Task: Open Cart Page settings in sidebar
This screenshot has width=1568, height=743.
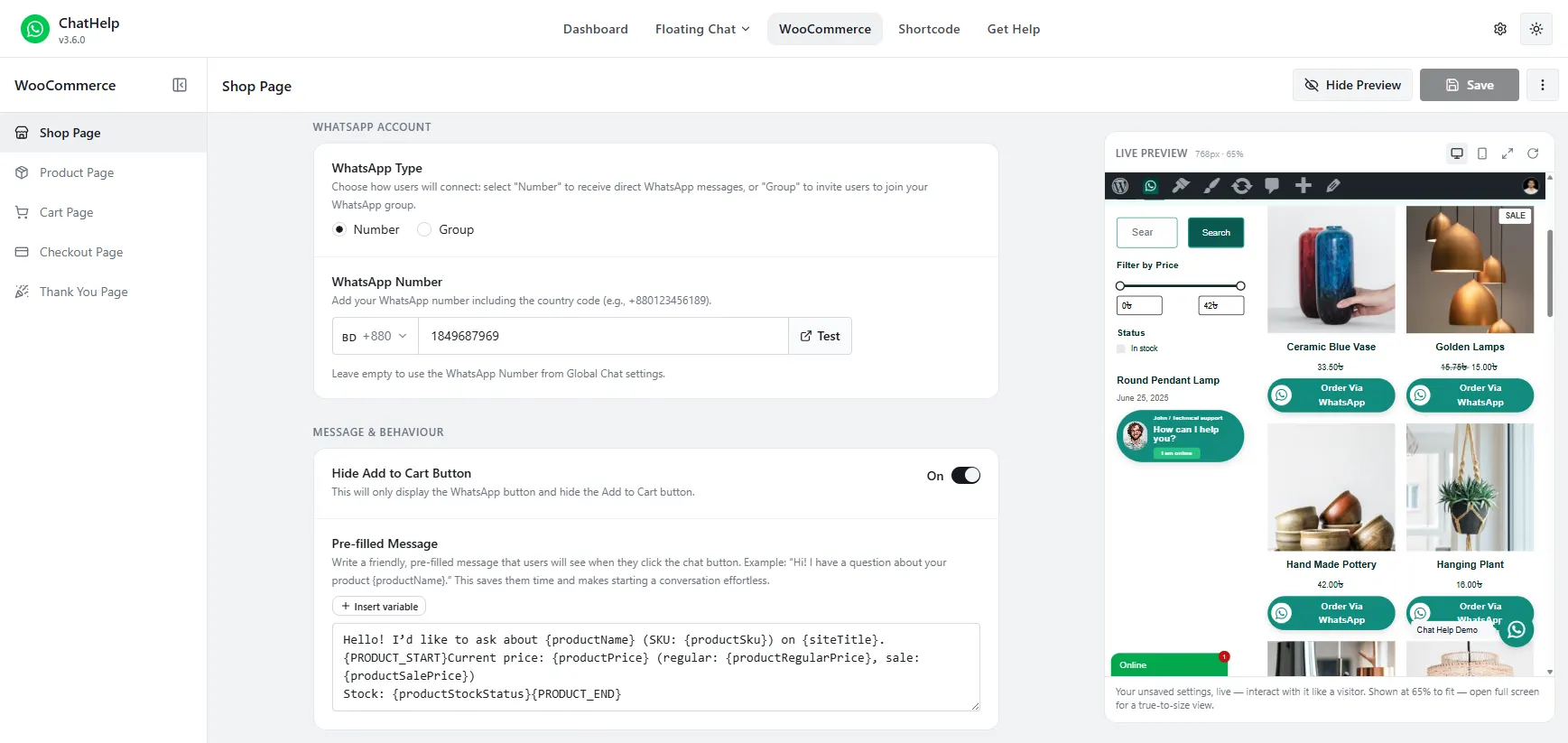Action: (103, 212)
